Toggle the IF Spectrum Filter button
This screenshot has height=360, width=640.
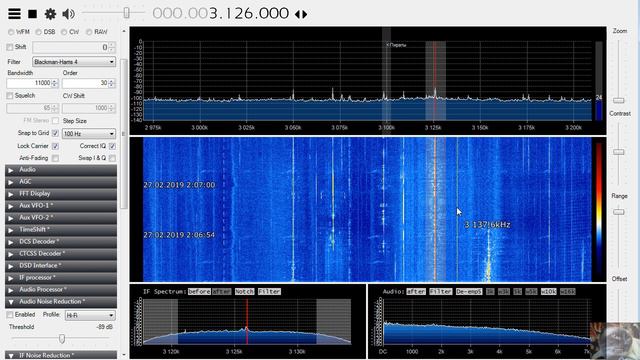(269, 291)
